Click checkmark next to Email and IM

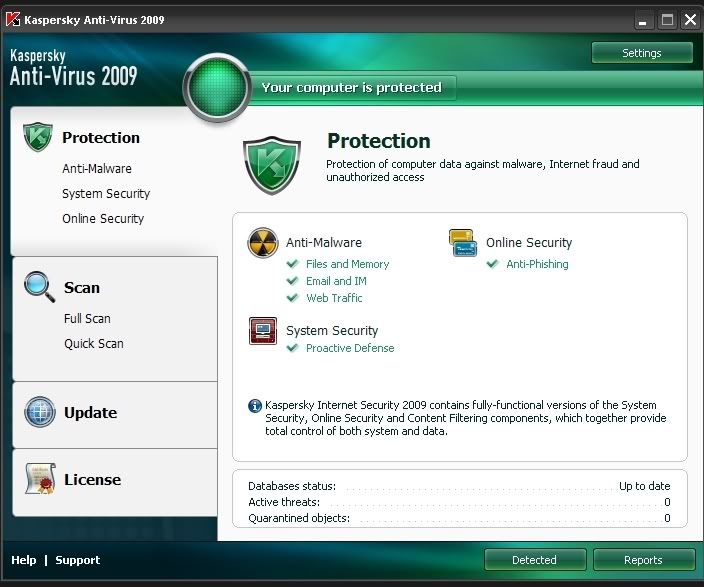(293, 281)
